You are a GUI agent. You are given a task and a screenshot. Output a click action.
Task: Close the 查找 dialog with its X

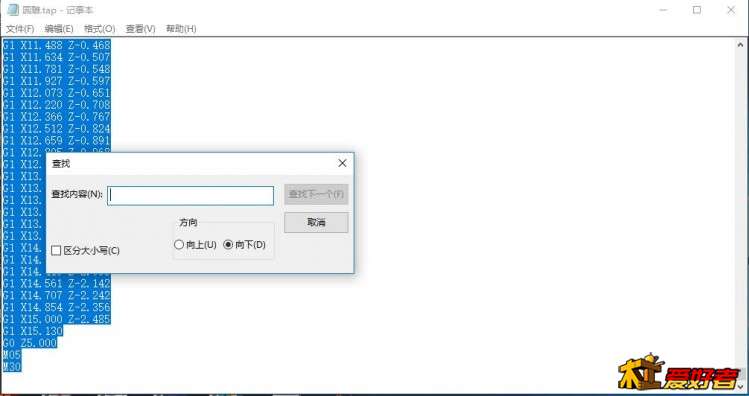coord(342,163)
